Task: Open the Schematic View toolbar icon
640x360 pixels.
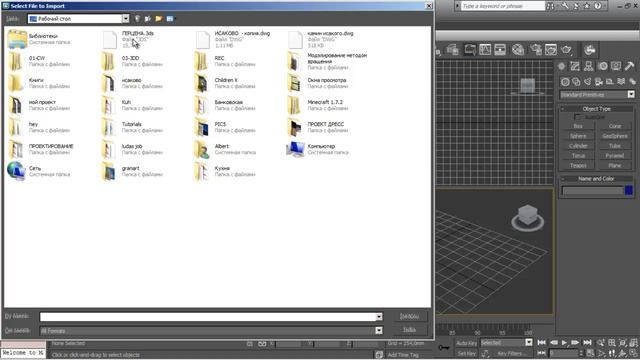Action: click(x=500, y=50)
